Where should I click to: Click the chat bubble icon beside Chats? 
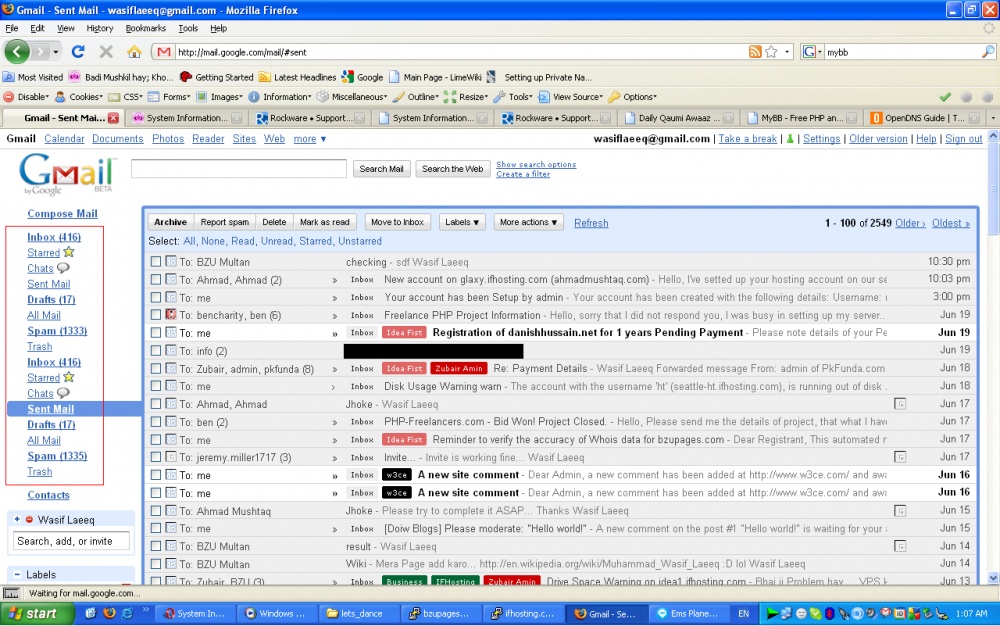(x=64, y=268)
